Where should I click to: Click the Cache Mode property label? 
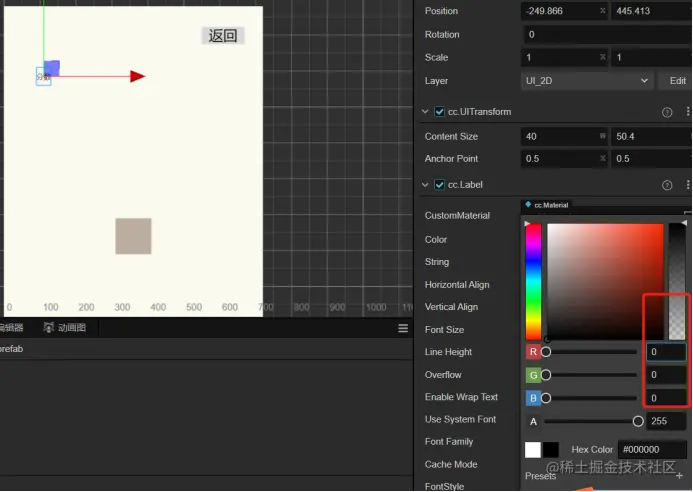click(x=451, y=465)
